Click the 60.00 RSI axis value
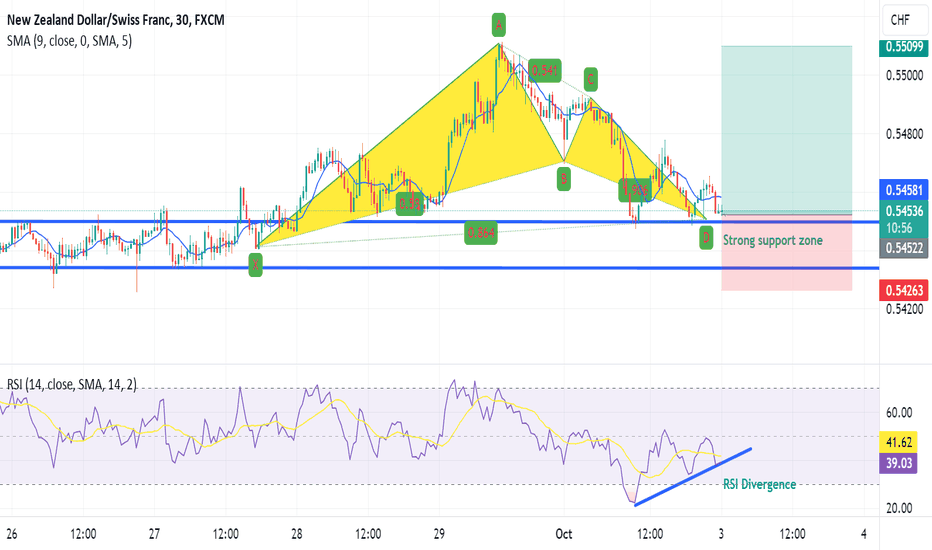932x550 pixels. [899, 413]
